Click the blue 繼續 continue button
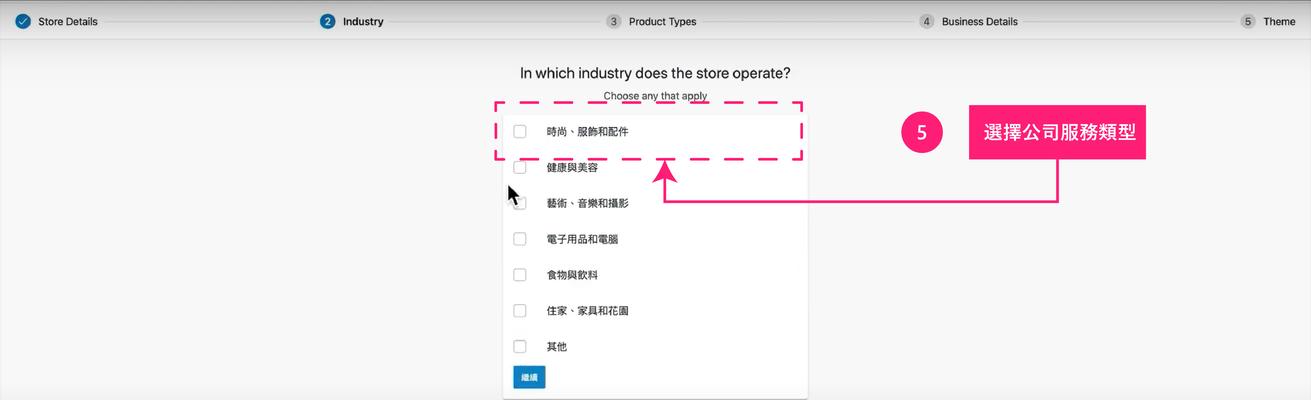 click(529, 377)
